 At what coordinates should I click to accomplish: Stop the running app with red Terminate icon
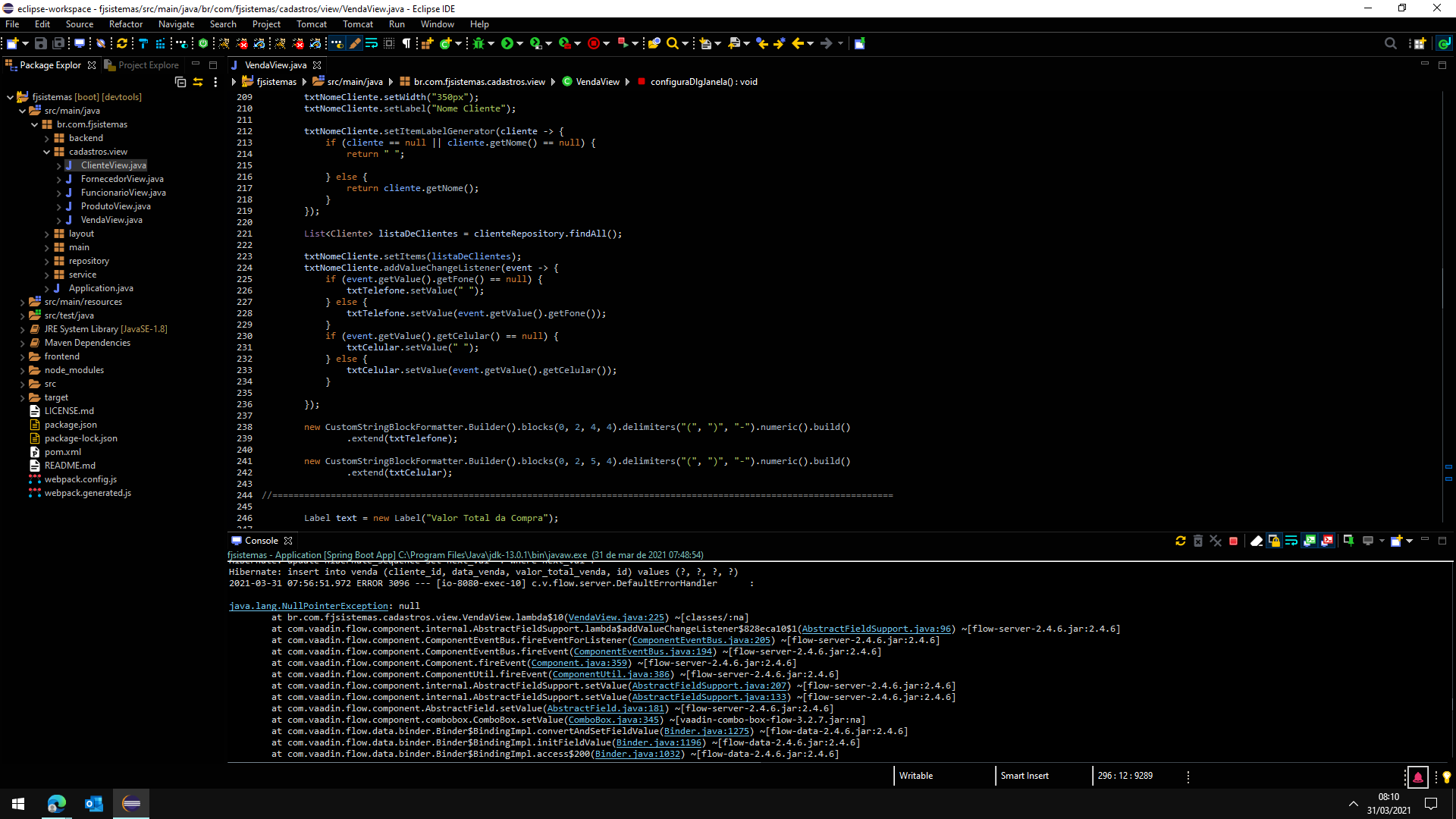(x=1233, y=541)
